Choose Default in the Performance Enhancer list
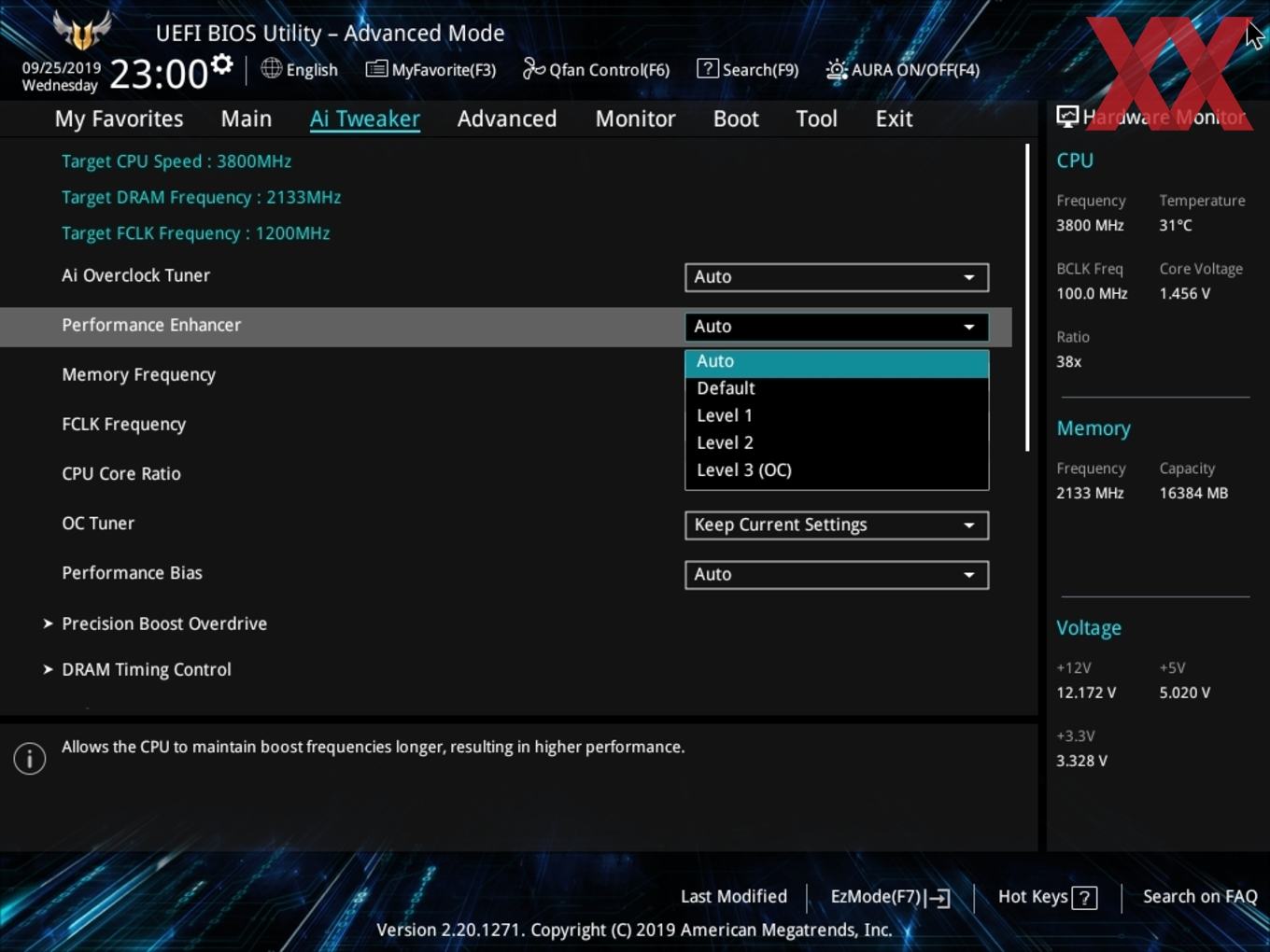Image resolution: width=1270 pixels, height=952 pixels. point(837,388)
